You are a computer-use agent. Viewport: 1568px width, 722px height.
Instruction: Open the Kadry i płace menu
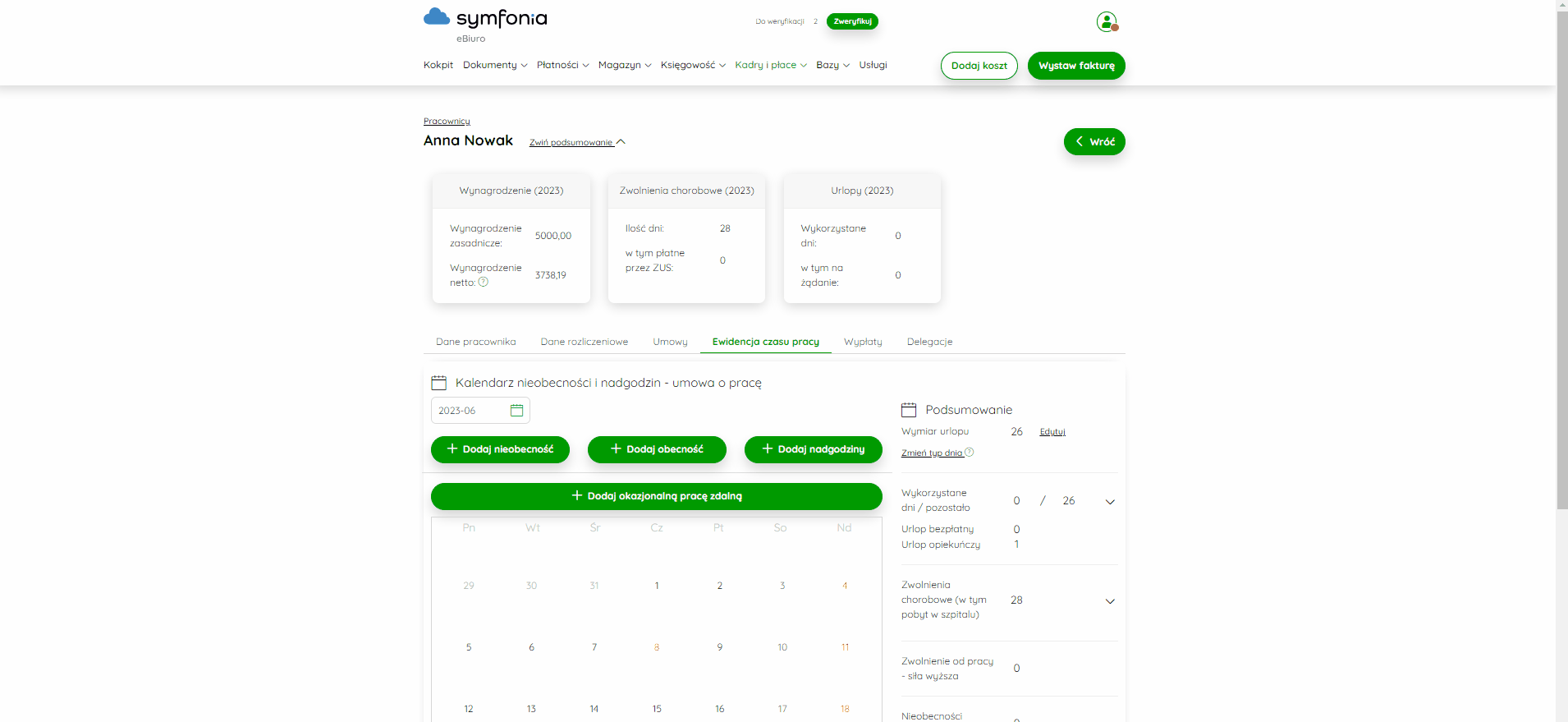pyautogui.click(x=771, y=65)
